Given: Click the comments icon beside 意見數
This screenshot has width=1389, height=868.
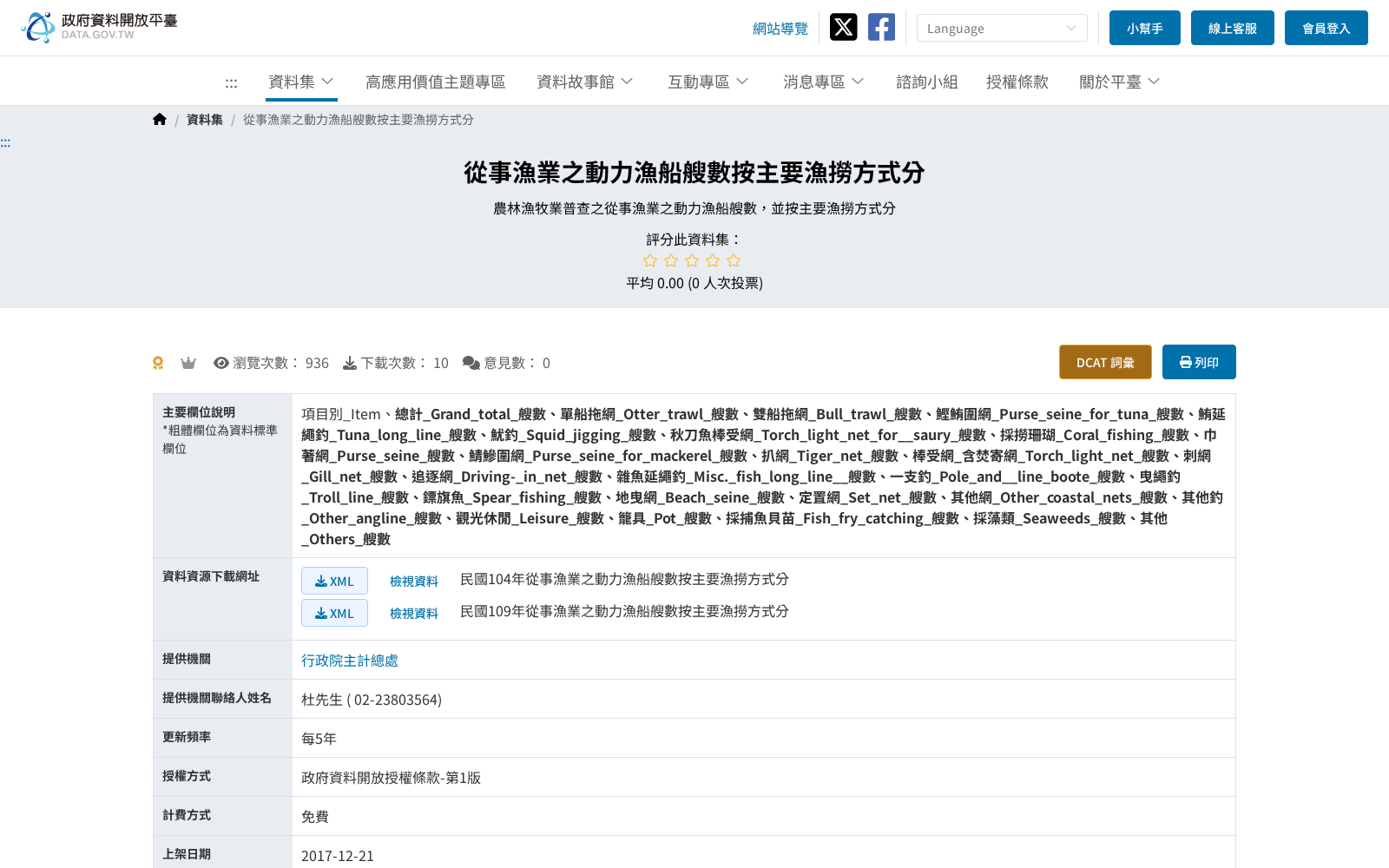Looking at the screenshot, I should pos(471,363).
